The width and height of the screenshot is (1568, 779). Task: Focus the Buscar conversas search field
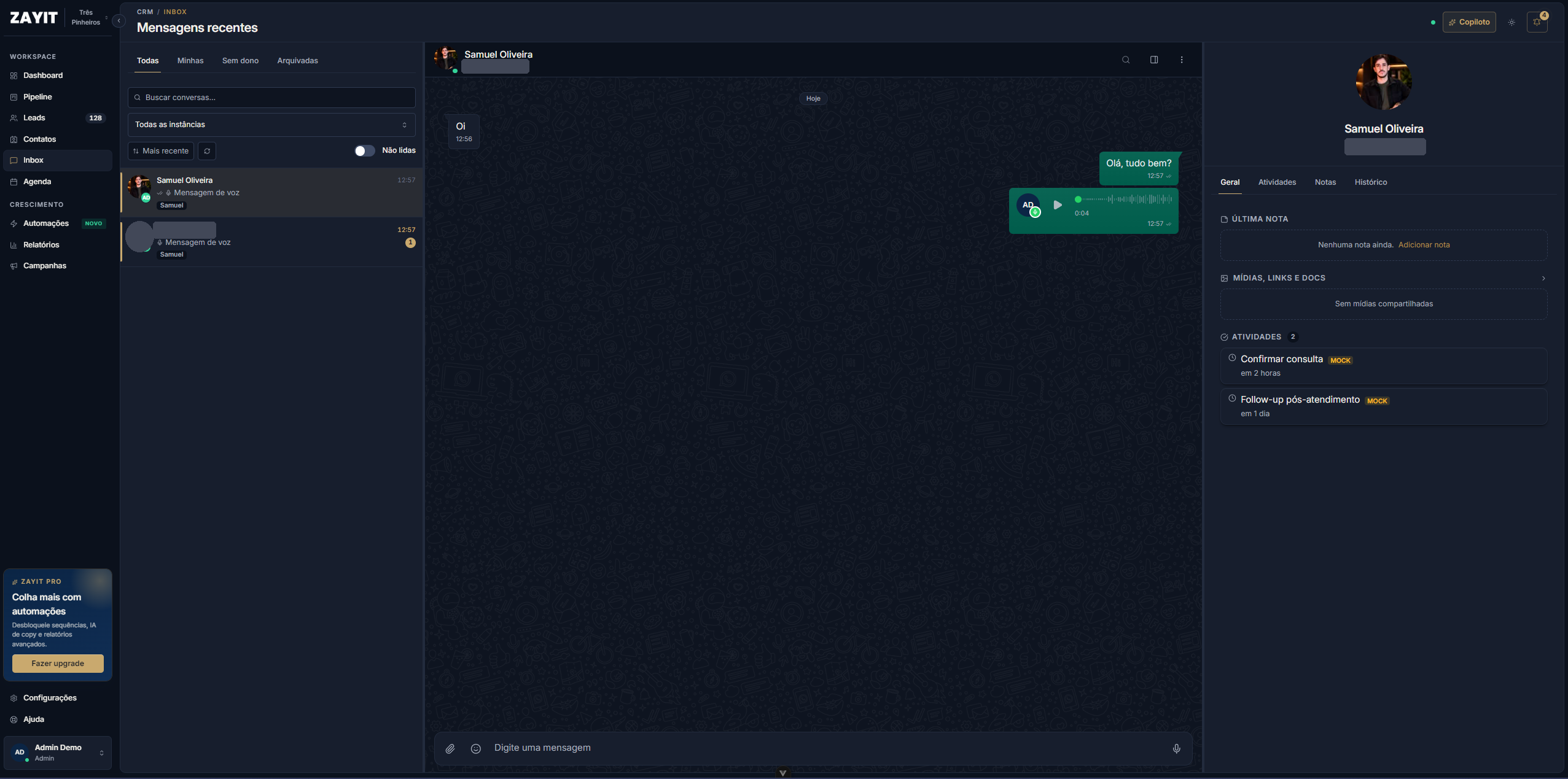(x=271, y=98)
